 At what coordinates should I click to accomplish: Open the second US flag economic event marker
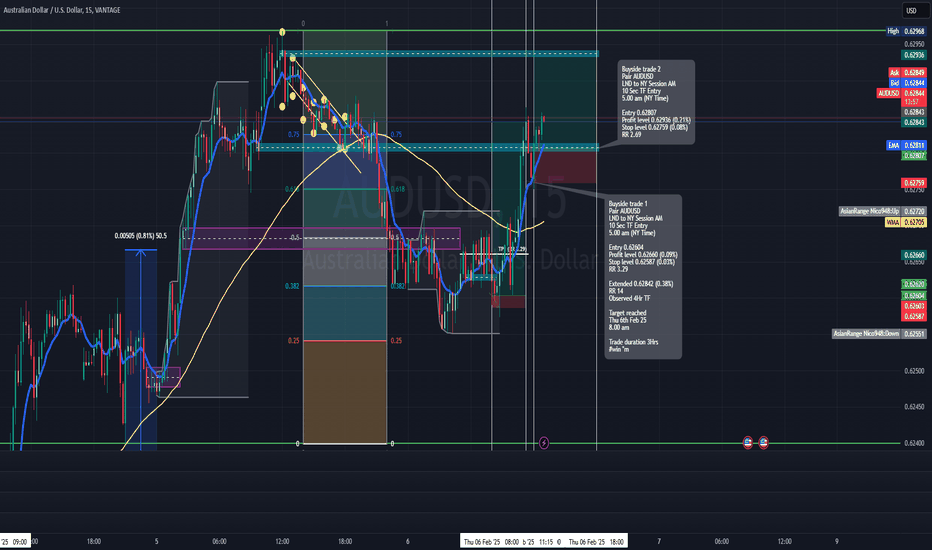pyautogui.click(x=763, y=442)
